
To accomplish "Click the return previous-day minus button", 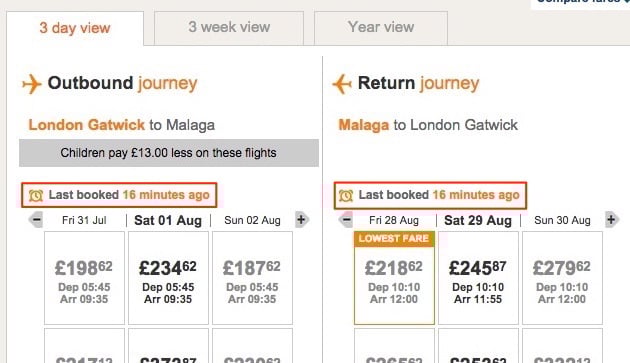I will [346, 220].
